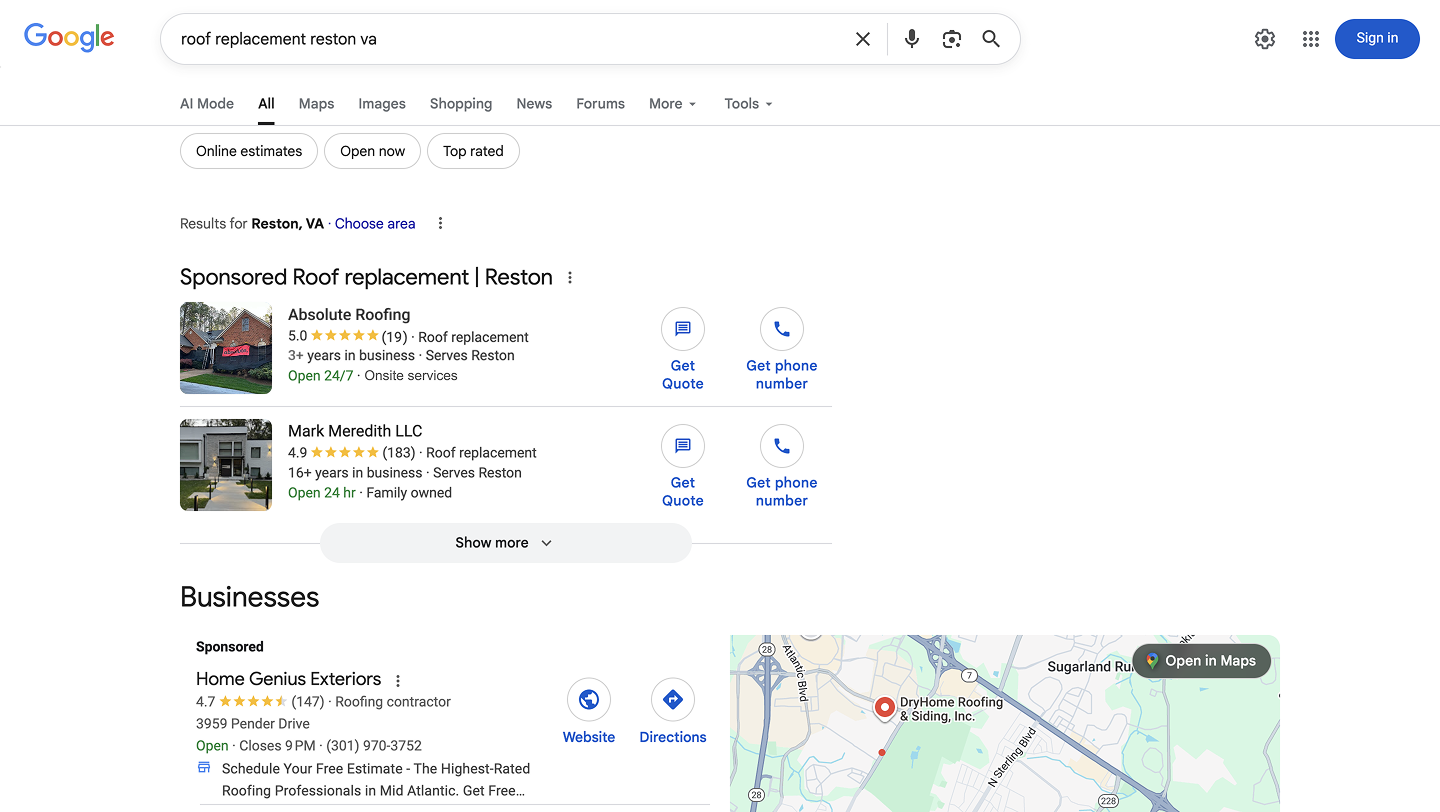The height and width of the screenshot is (812, 1440).
Task: Click the Google logo
Action: tap(69, 38)
